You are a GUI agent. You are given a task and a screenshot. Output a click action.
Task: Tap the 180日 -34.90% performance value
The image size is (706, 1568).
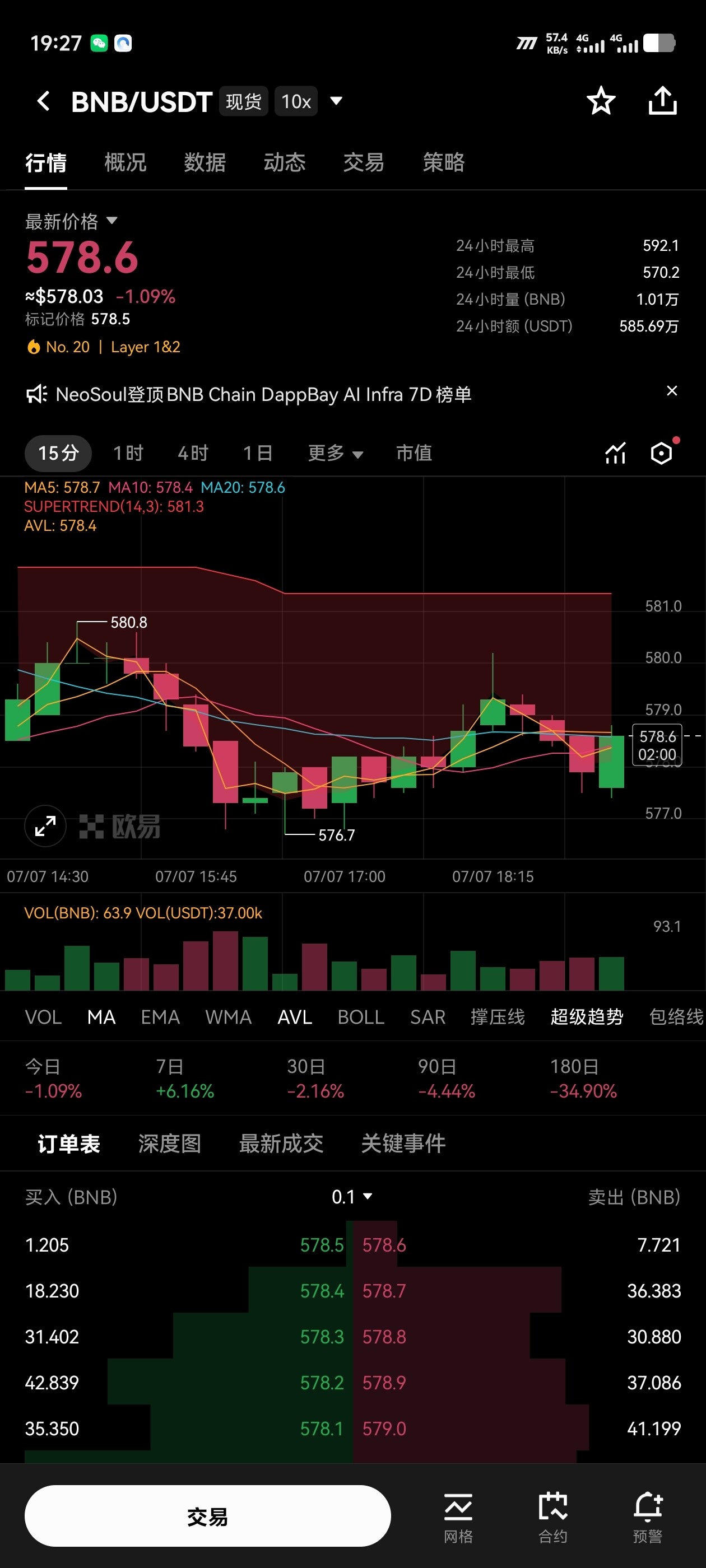point(583,1091)
